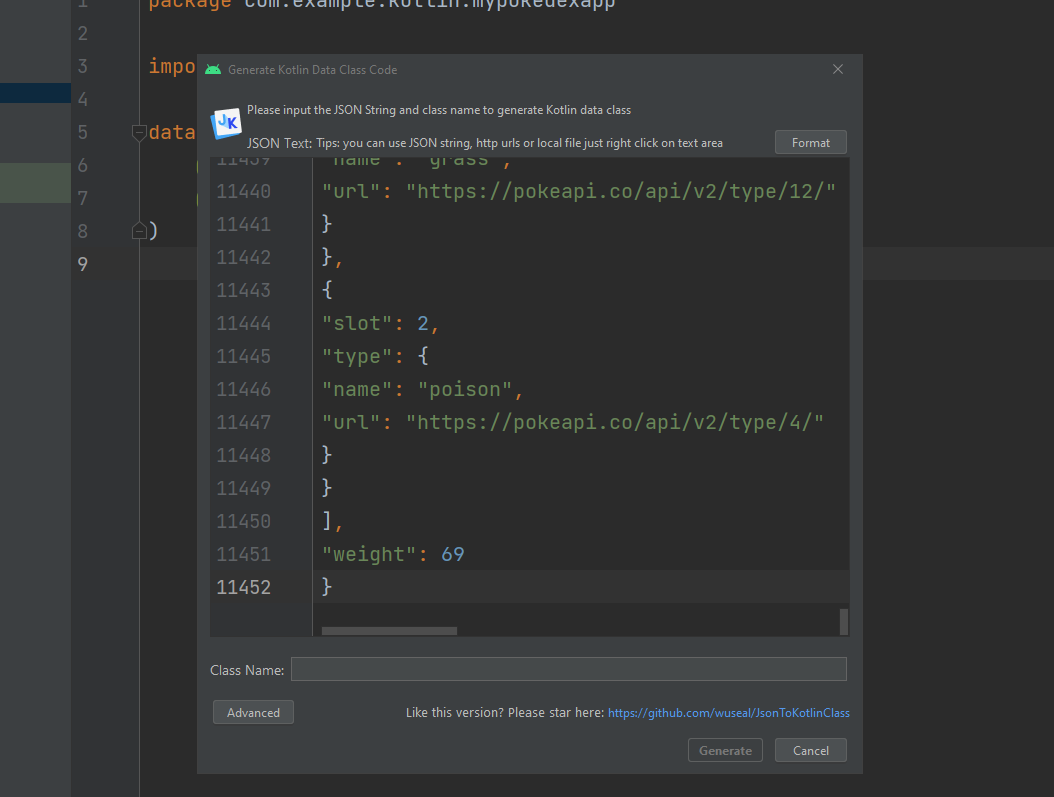Click the JSON area vertical scrollbar thumb
The height and width of the screenshot is (797, 1054).
pyautogui.click(x=844, y=620)
